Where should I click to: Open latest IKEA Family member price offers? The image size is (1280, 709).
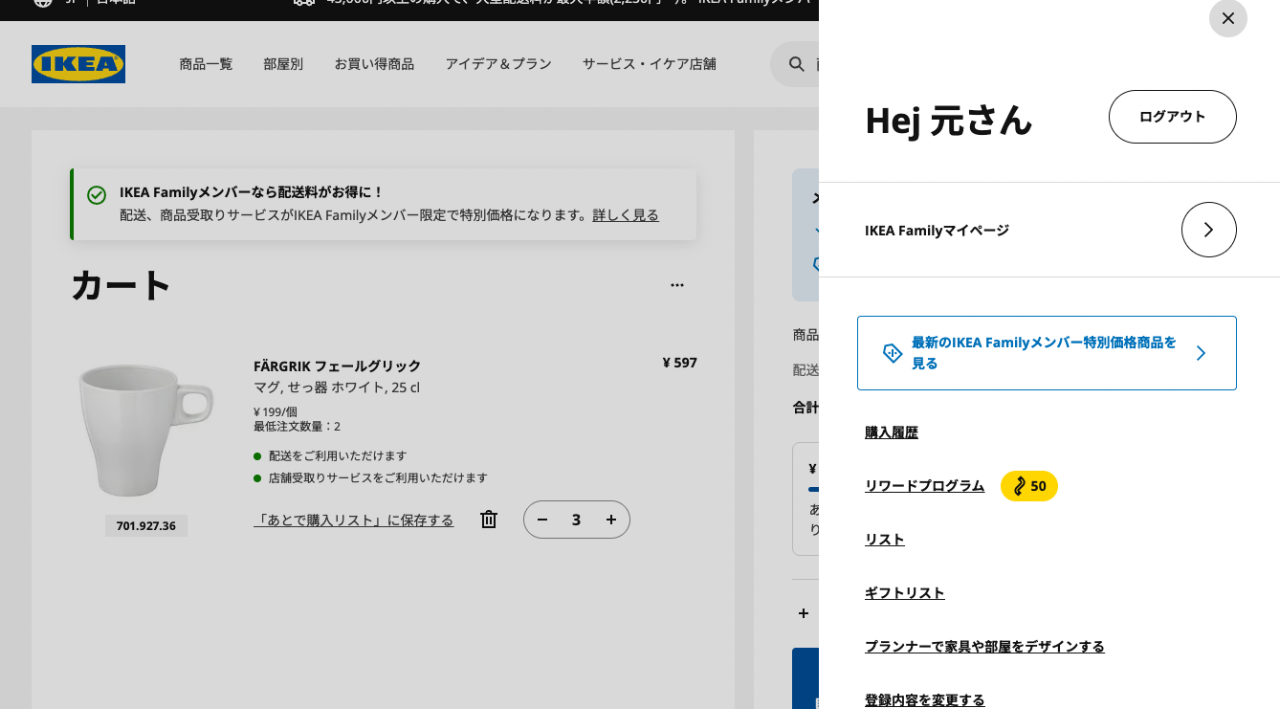1046,353
